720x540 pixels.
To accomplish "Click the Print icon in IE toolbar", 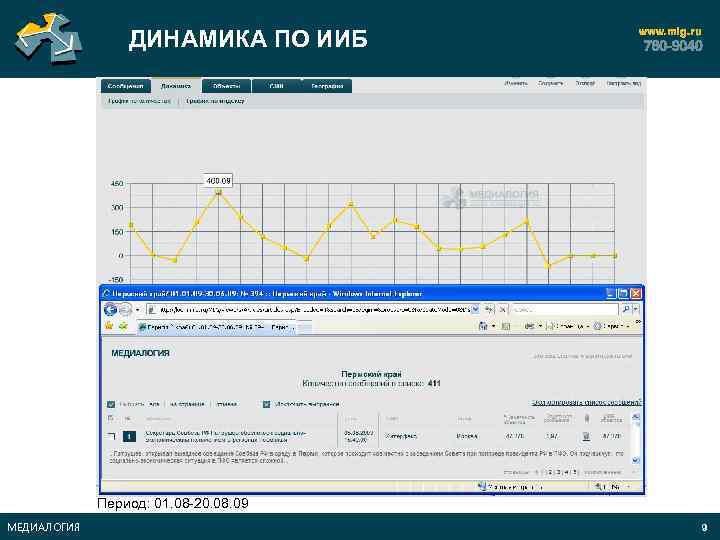I will tap(529, 326).
